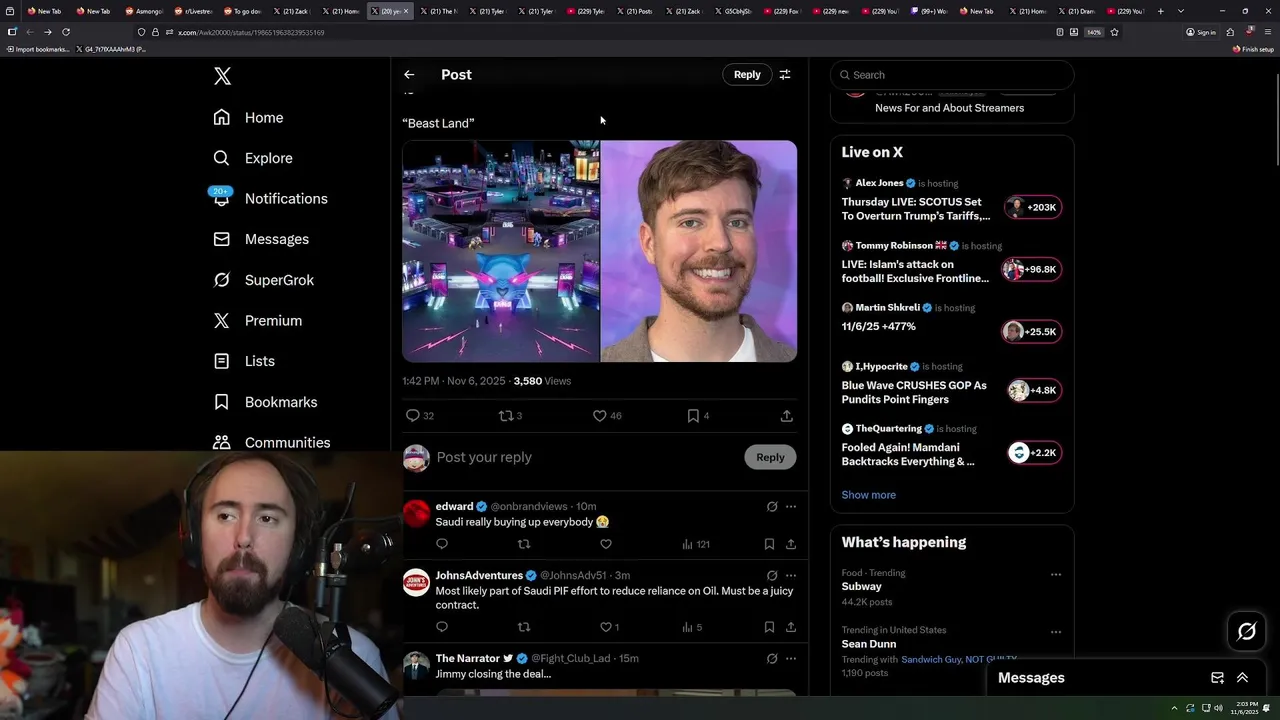The image size is (1280, 720).
Task: Open Explore in sidebar
Action: click(x=253, y=158)
